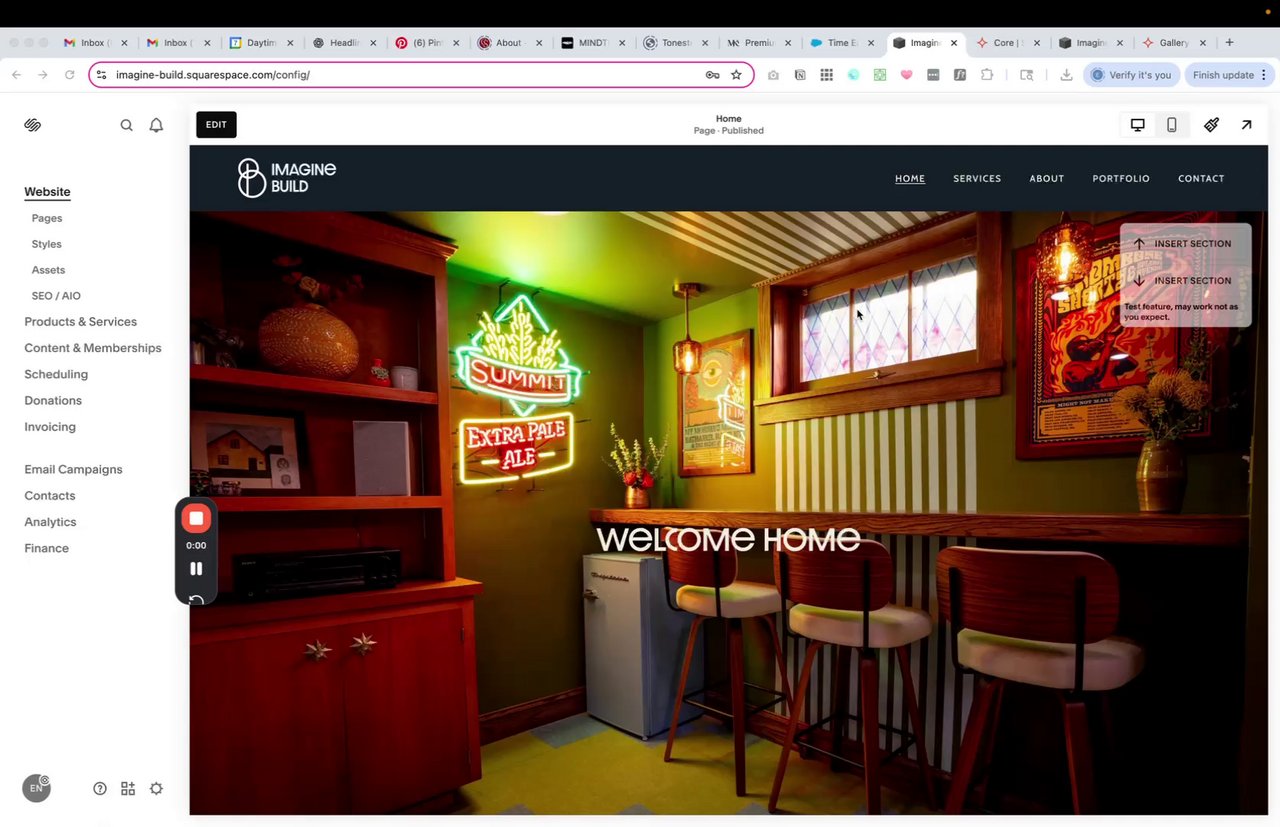Click the Imagine Build site logo
Image resolution: width=1280 pixels, height=827 pixels.
pyautogui.click(x=287, y=178)
